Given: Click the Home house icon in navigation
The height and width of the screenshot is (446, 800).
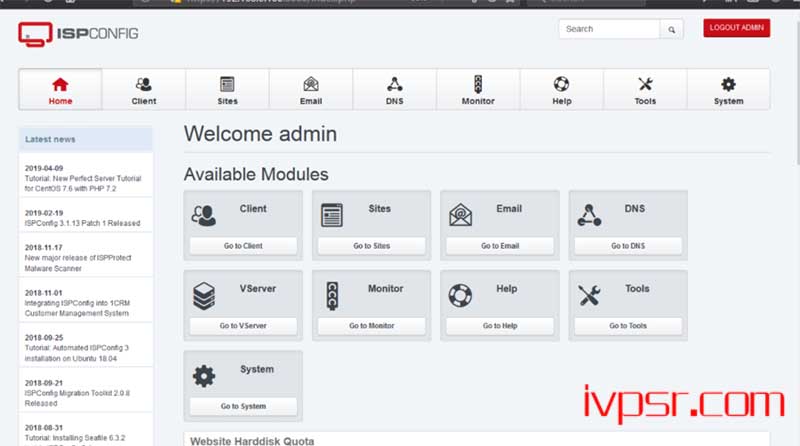Looking at the screenshot, I should (x=60, y=84).
